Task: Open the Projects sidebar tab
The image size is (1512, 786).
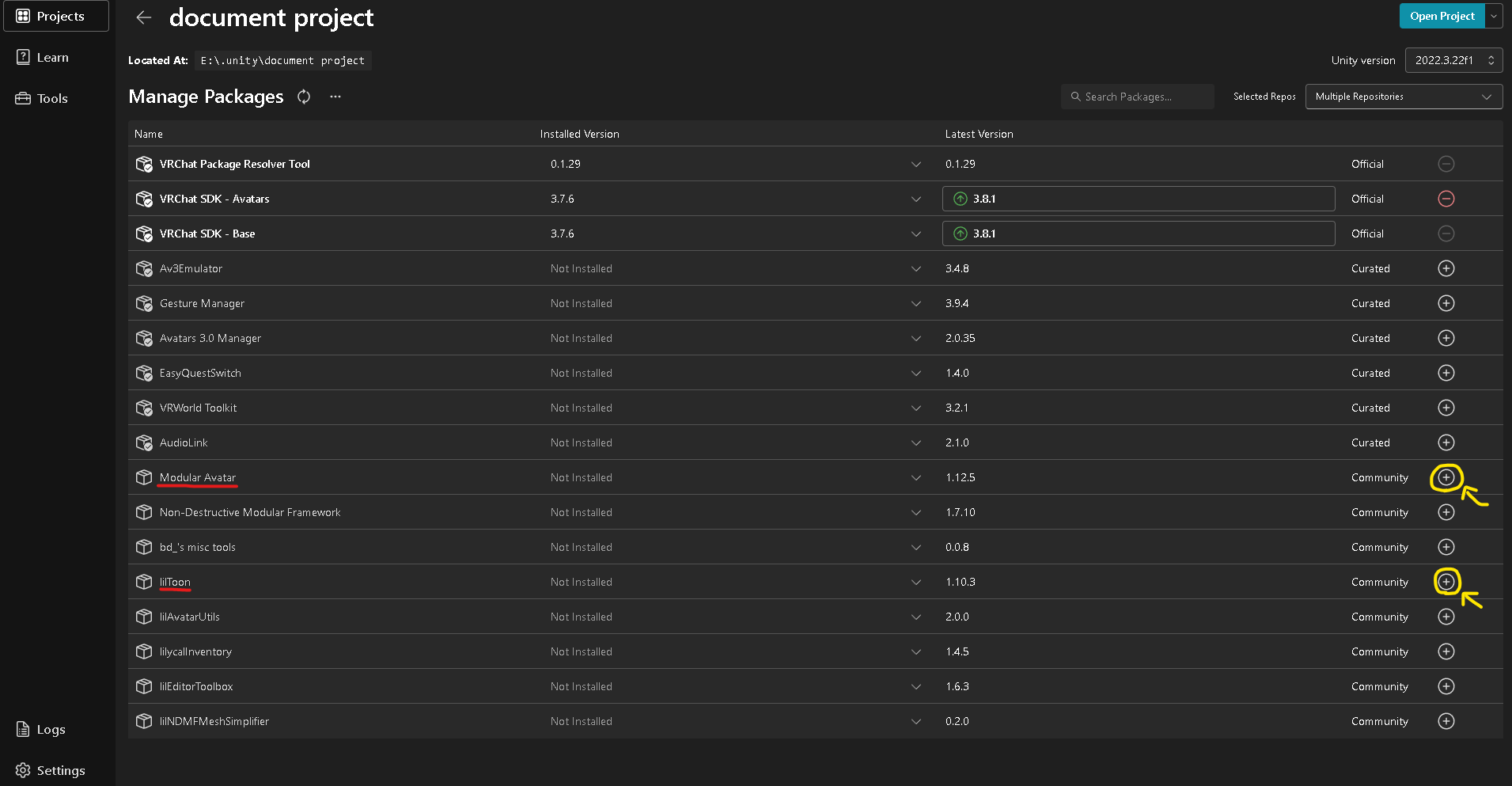Action: pos(56,16)
